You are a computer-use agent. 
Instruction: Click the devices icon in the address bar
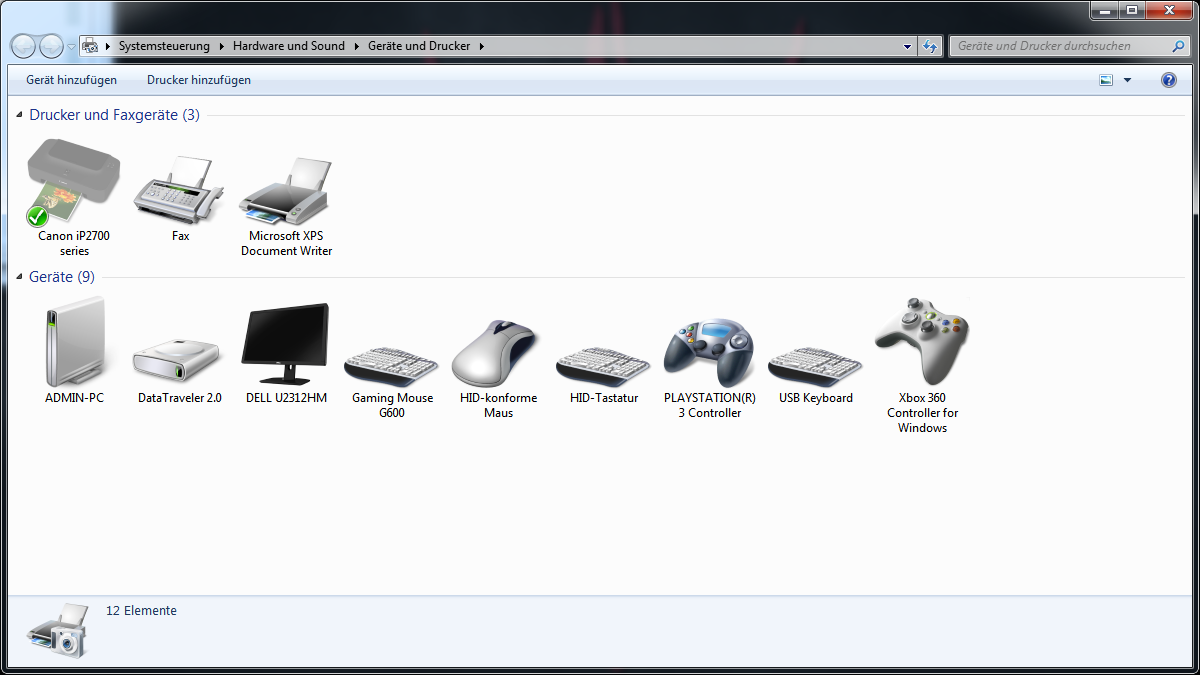coord(90,46)
